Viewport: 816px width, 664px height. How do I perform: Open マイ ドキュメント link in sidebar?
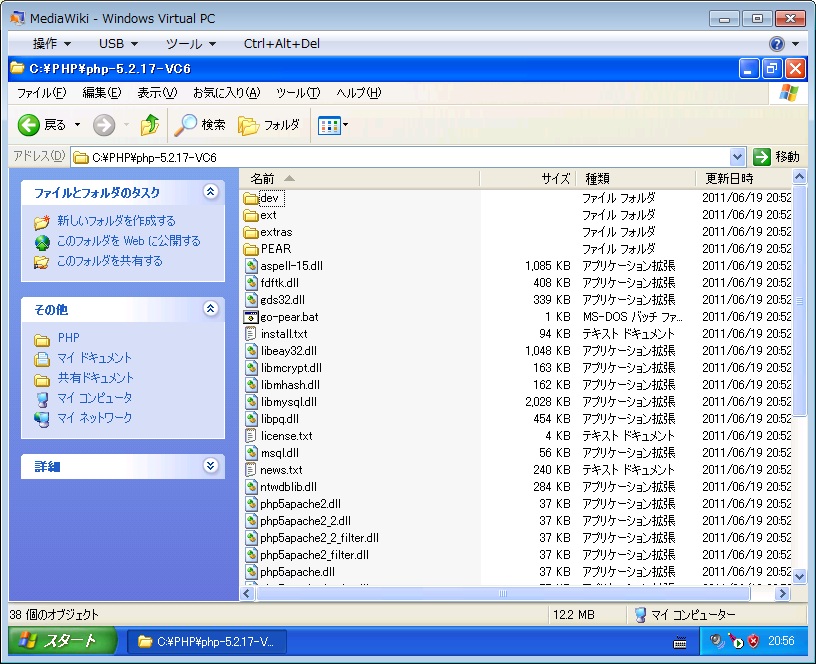coord(94,358)
